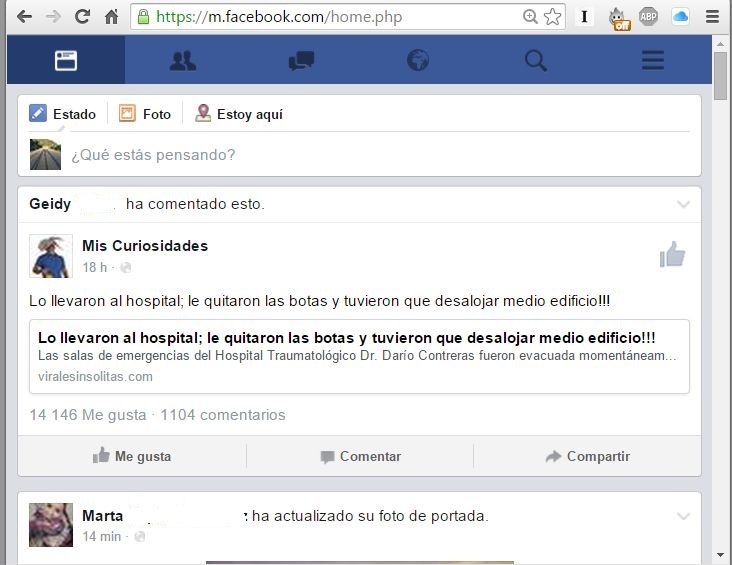The image size is (732, 565).
Task: Click the scrollbar down arrow
Action: (x=720, y=555)
